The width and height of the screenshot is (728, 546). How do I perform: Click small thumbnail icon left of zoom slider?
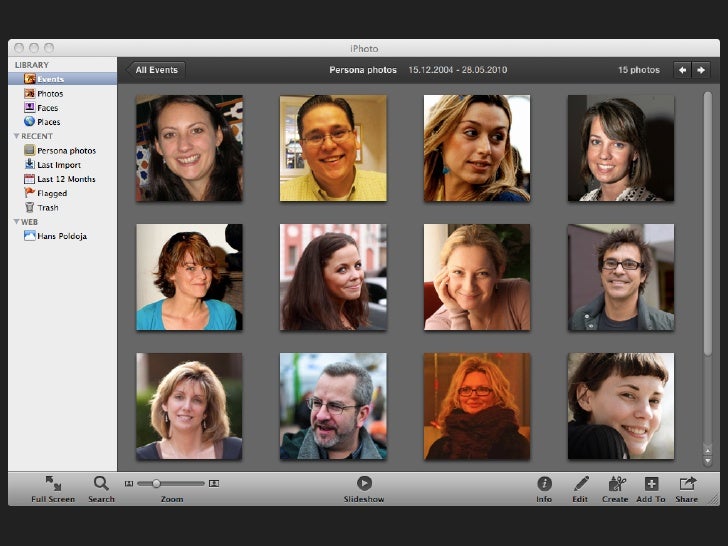pyautogui.click(x=129, y=484)
